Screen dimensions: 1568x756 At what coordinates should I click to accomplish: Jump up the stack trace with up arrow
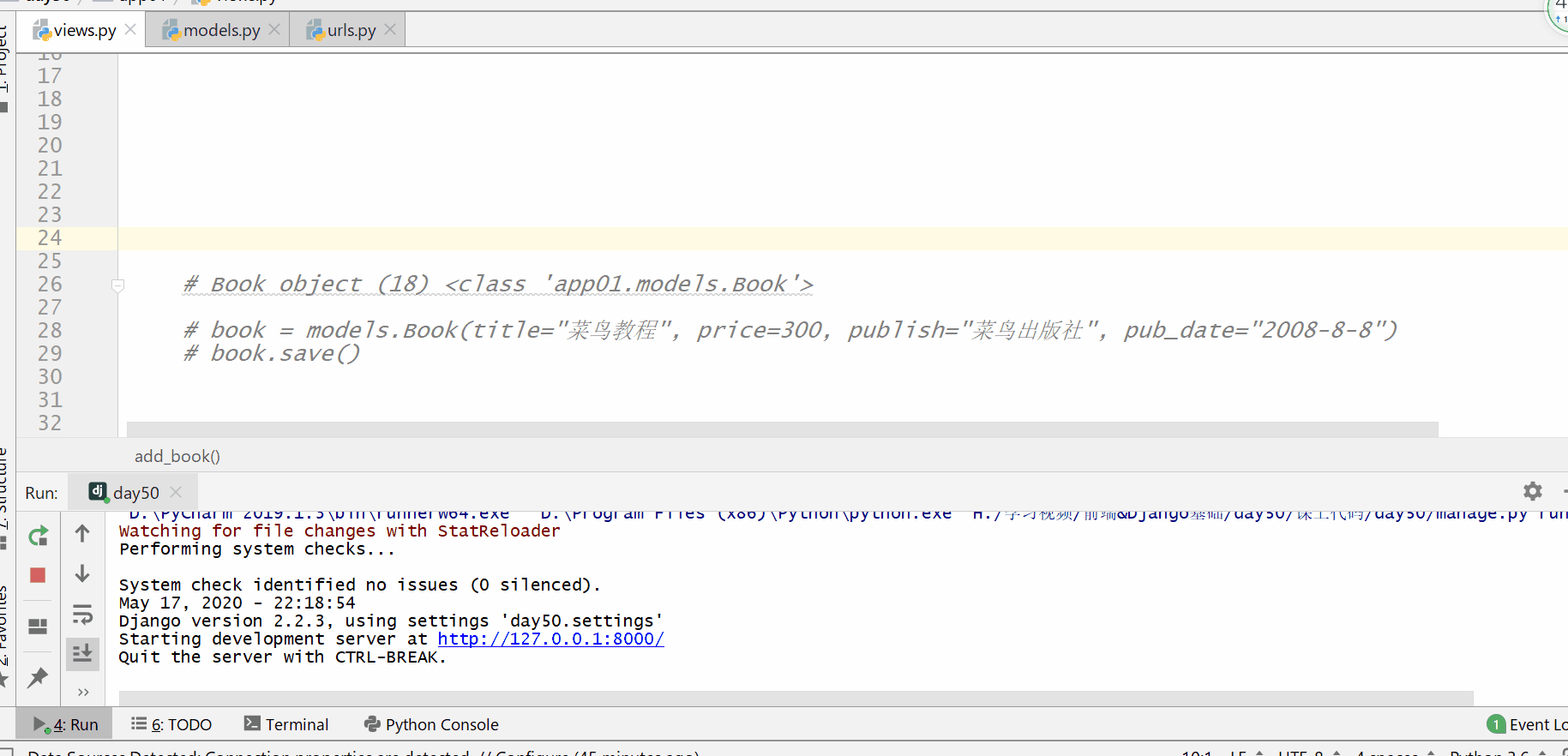tap(82, 534)
